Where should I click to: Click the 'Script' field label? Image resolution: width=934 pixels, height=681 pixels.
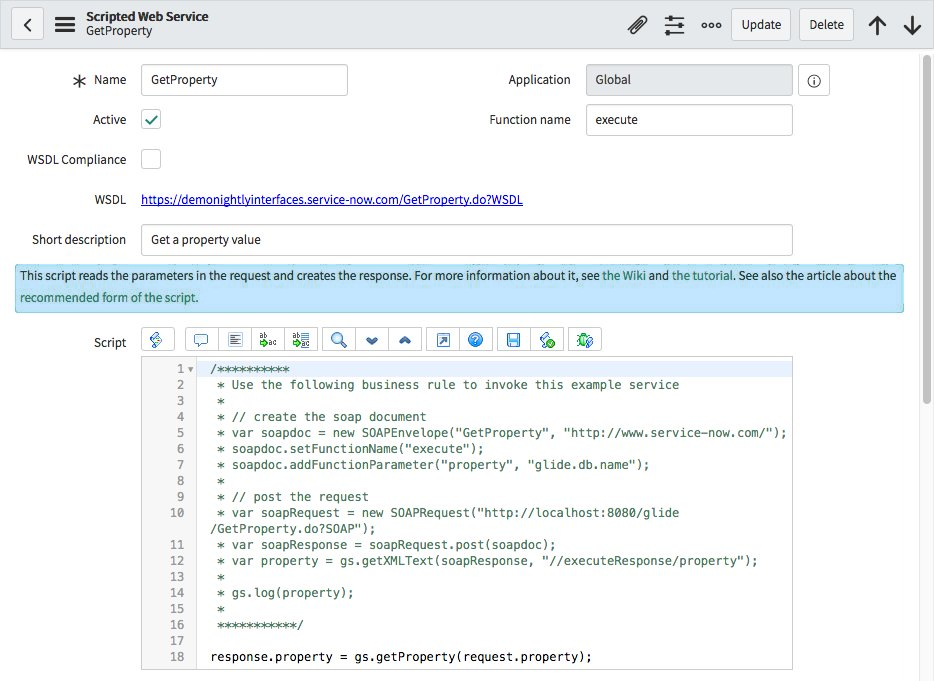(110, 343)
